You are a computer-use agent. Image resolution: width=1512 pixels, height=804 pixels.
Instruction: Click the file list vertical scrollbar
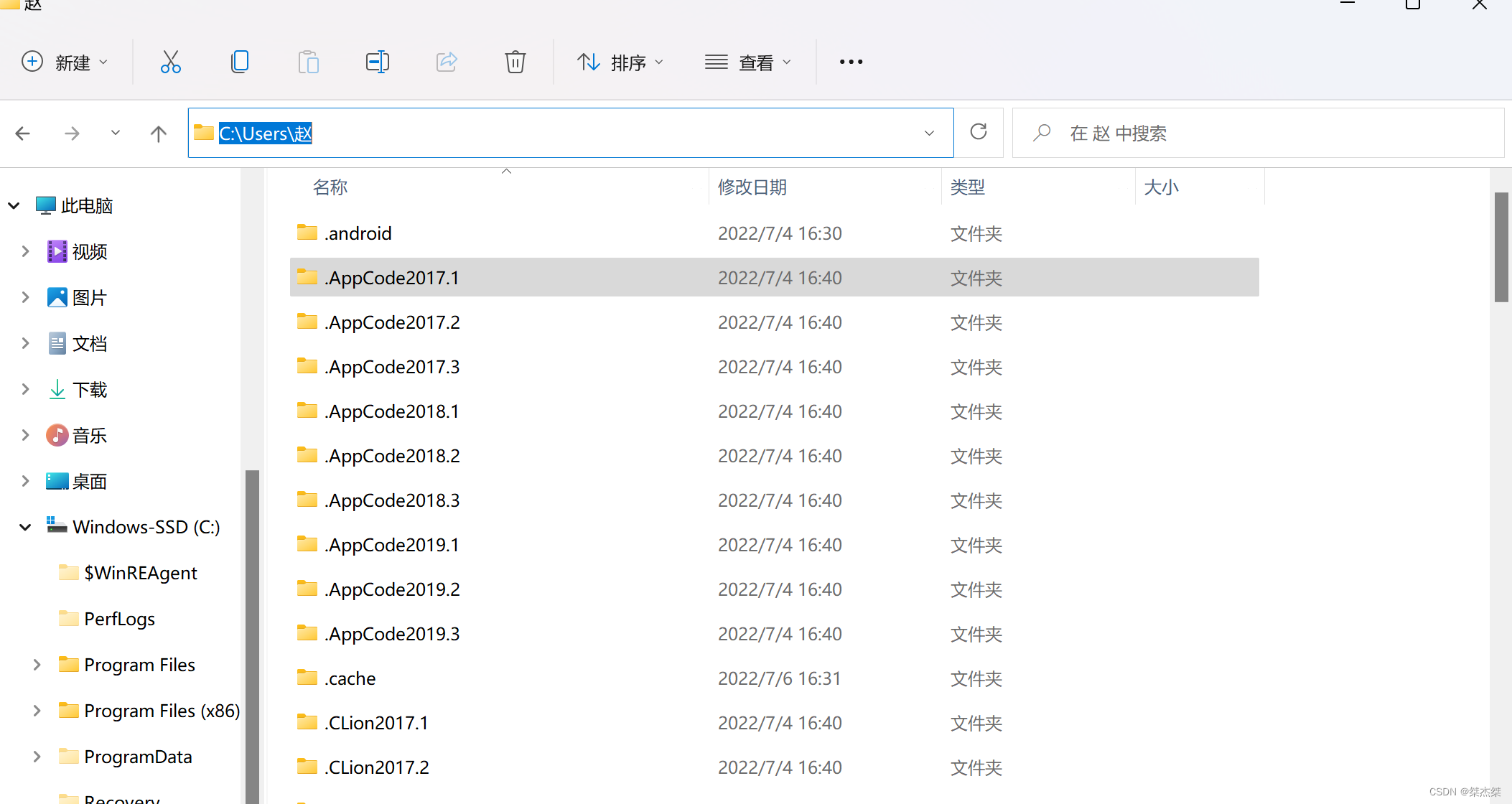pos(1501,248)
